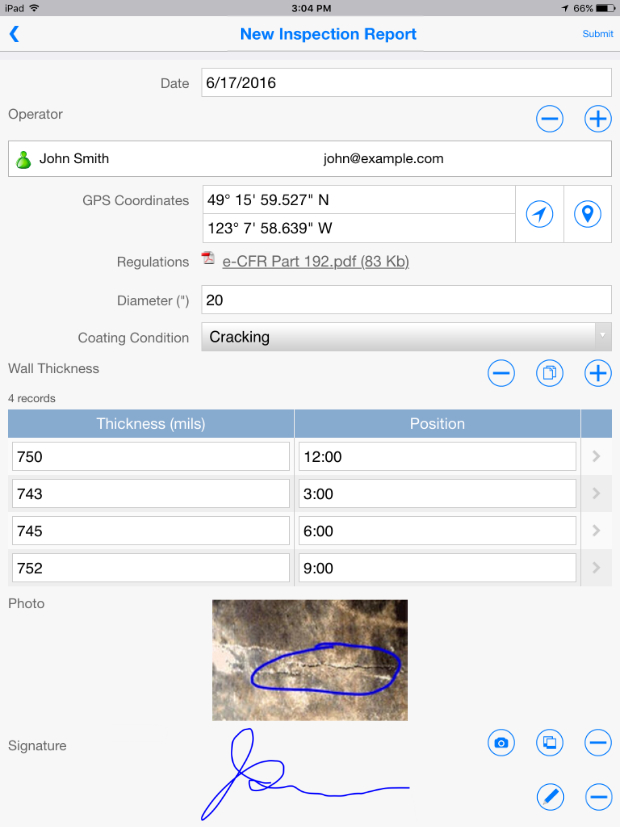Clear signature with minus icon
This screenshot has width=620, height=827.
(x=598, y=796)
